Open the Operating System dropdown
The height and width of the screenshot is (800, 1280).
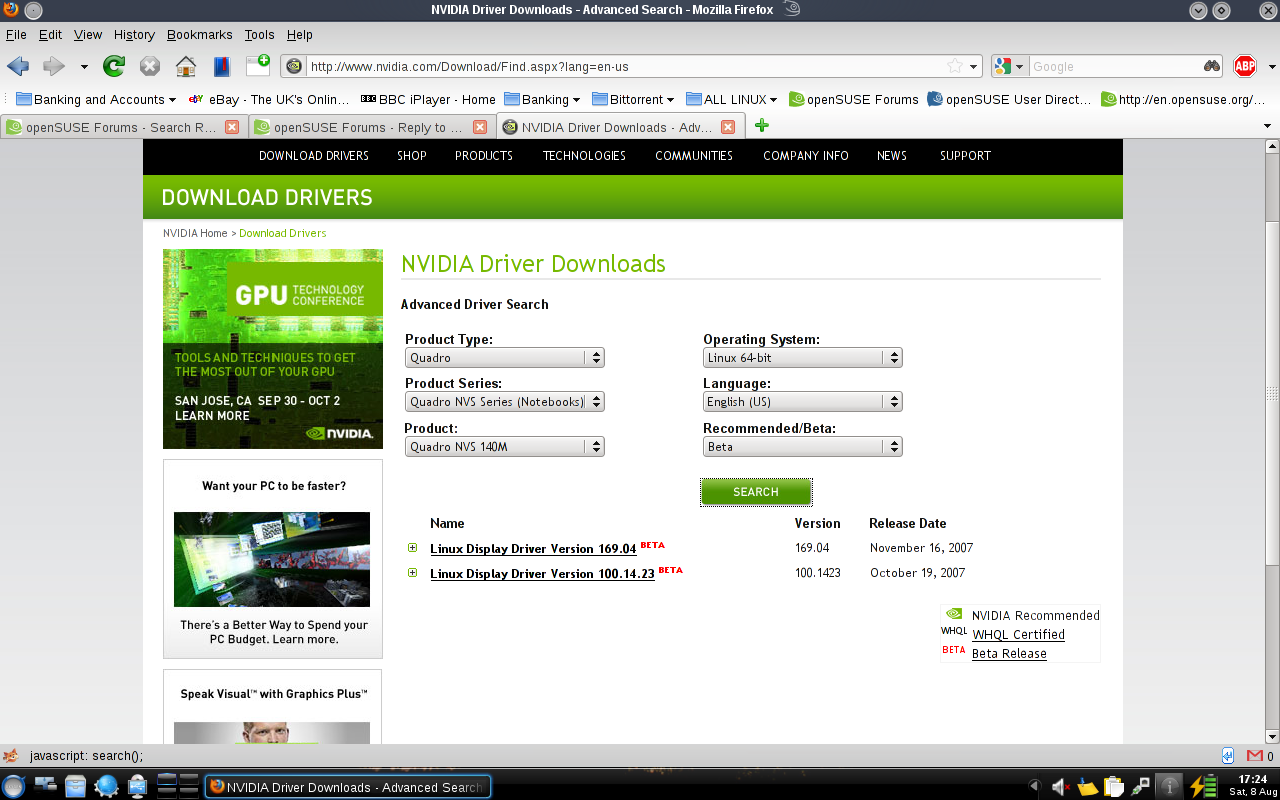click(x=802, y=357)
